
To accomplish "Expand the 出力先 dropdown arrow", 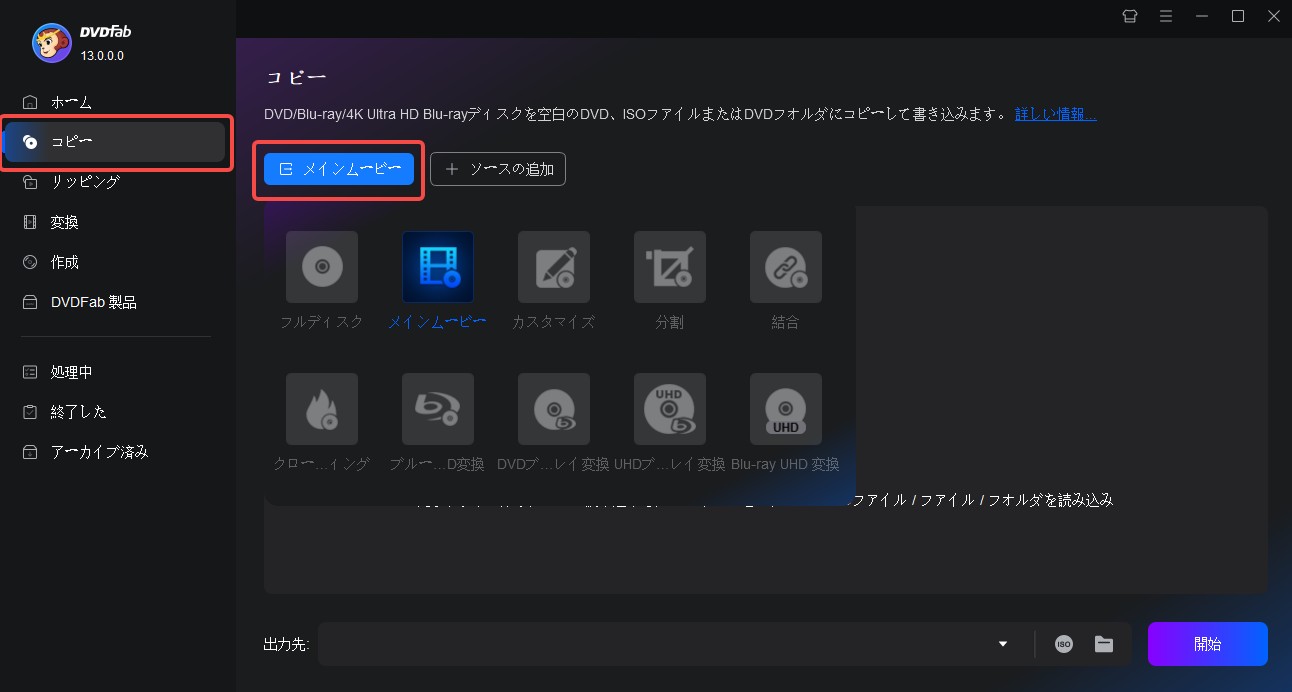I will (x=1003, y=644).
